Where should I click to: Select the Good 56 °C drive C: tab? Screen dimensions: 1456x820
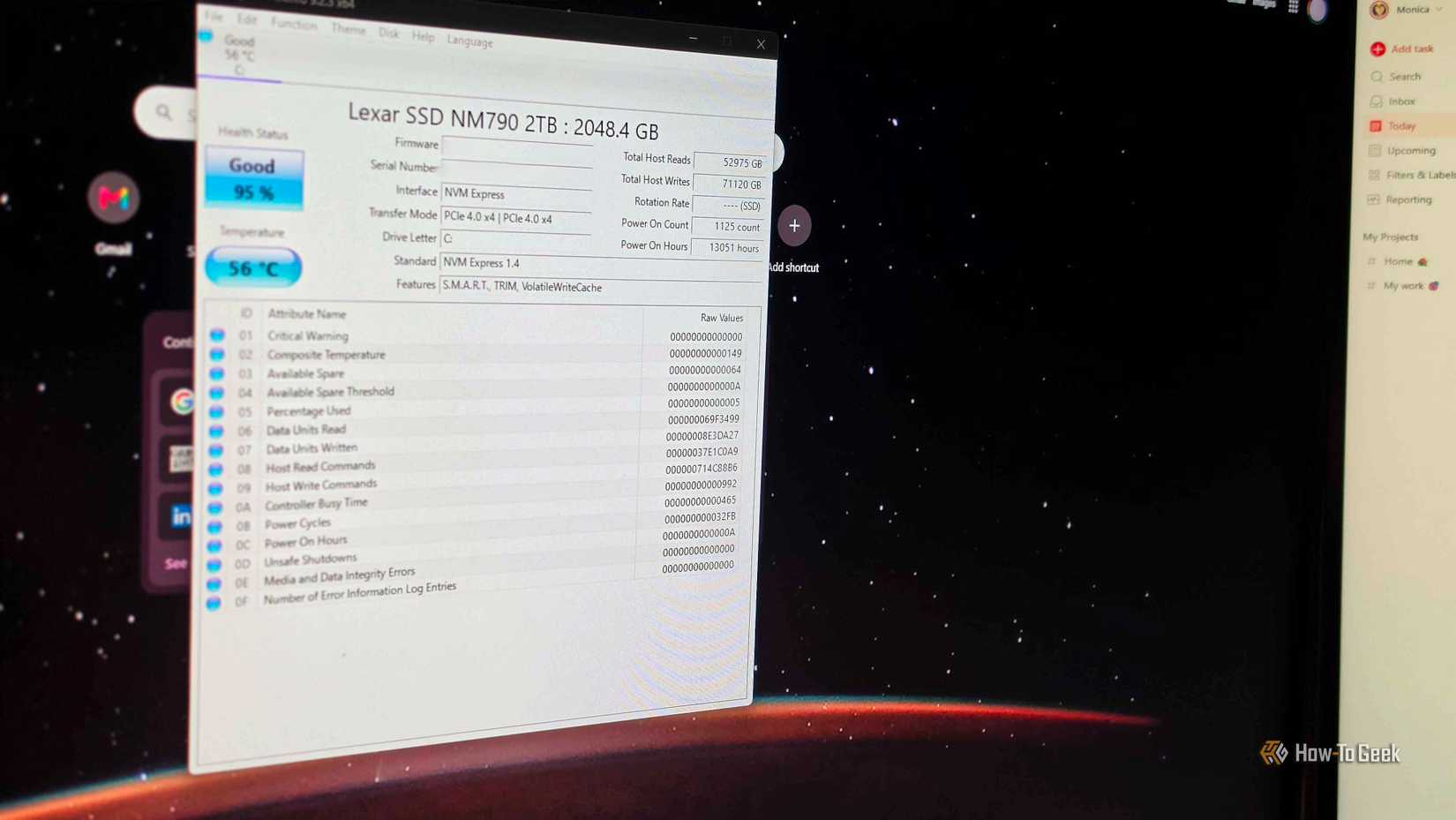tap(239, 55)
